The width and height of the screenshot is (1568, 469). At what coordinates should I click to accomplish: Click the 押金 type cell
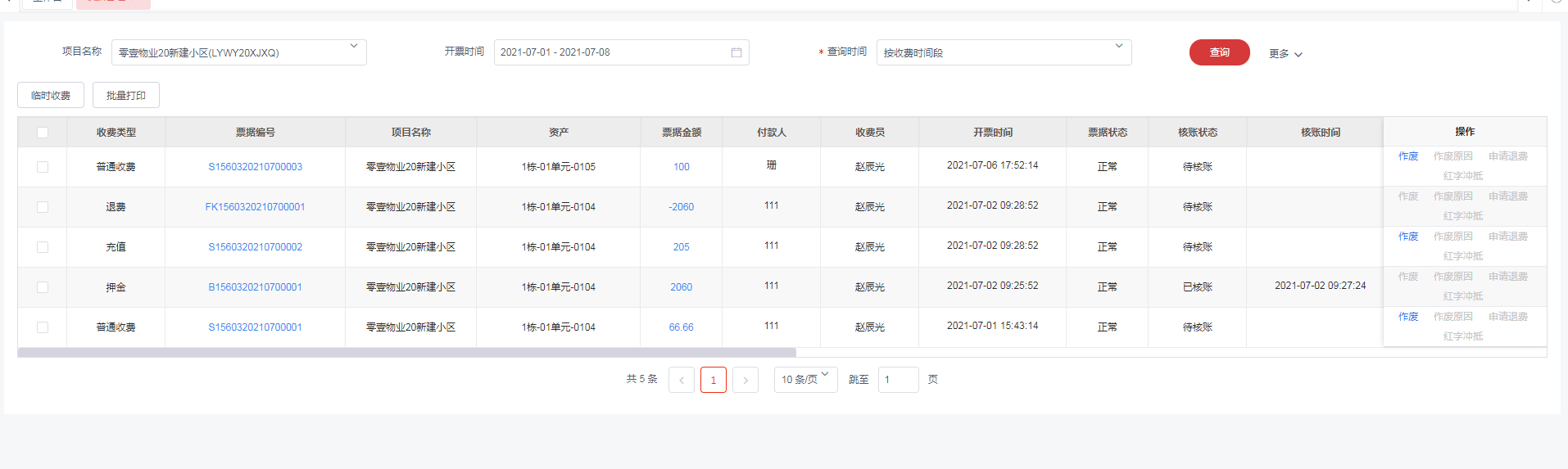click(x=116, y=287)
